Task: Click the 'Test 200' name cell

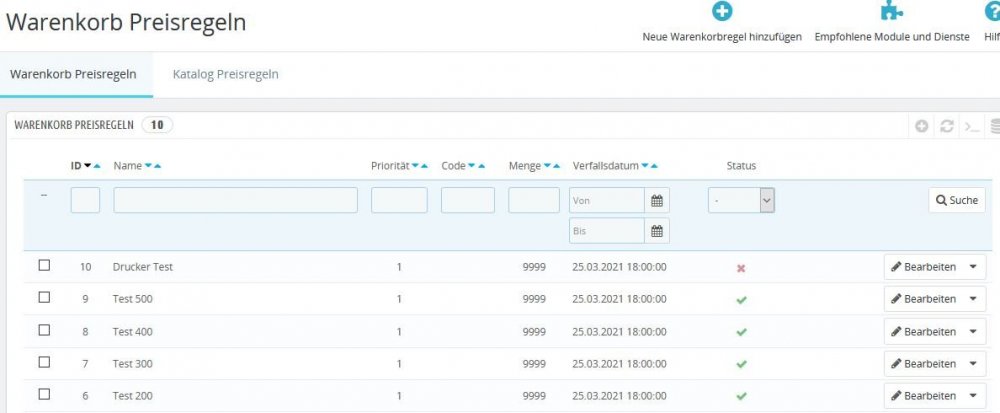Action: (133, 396)
